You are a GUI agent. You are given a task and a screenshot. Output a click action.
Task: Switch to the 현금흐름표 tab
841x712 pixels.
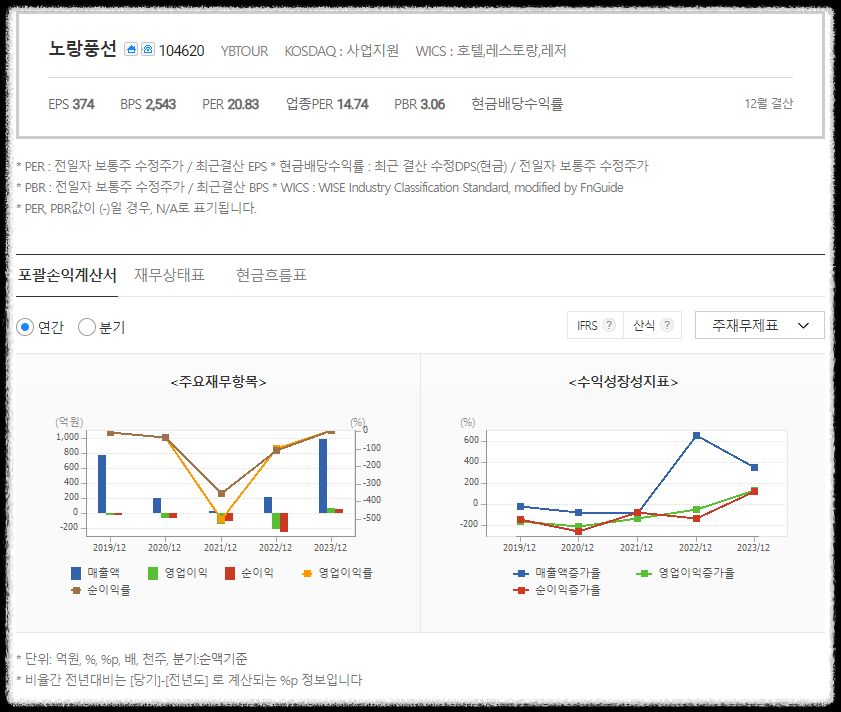[271, 275]
